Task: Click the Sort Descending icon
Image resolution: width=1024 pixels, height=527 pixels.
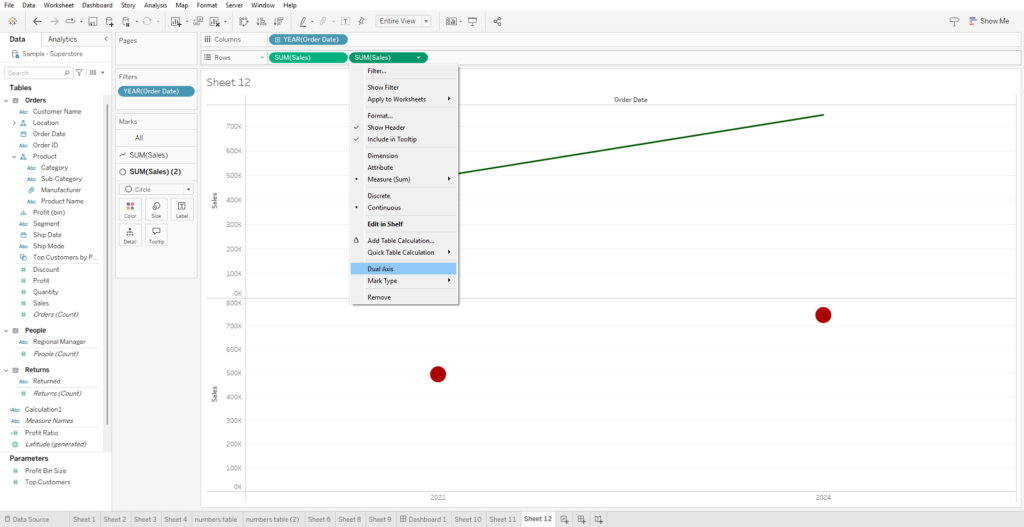Action: click(x=279, y=21)
